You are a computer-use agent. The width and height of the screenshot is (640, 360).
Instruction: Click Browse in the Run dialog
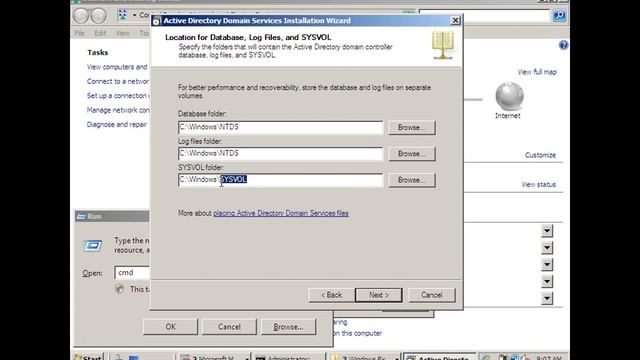[x=289, y=327]
